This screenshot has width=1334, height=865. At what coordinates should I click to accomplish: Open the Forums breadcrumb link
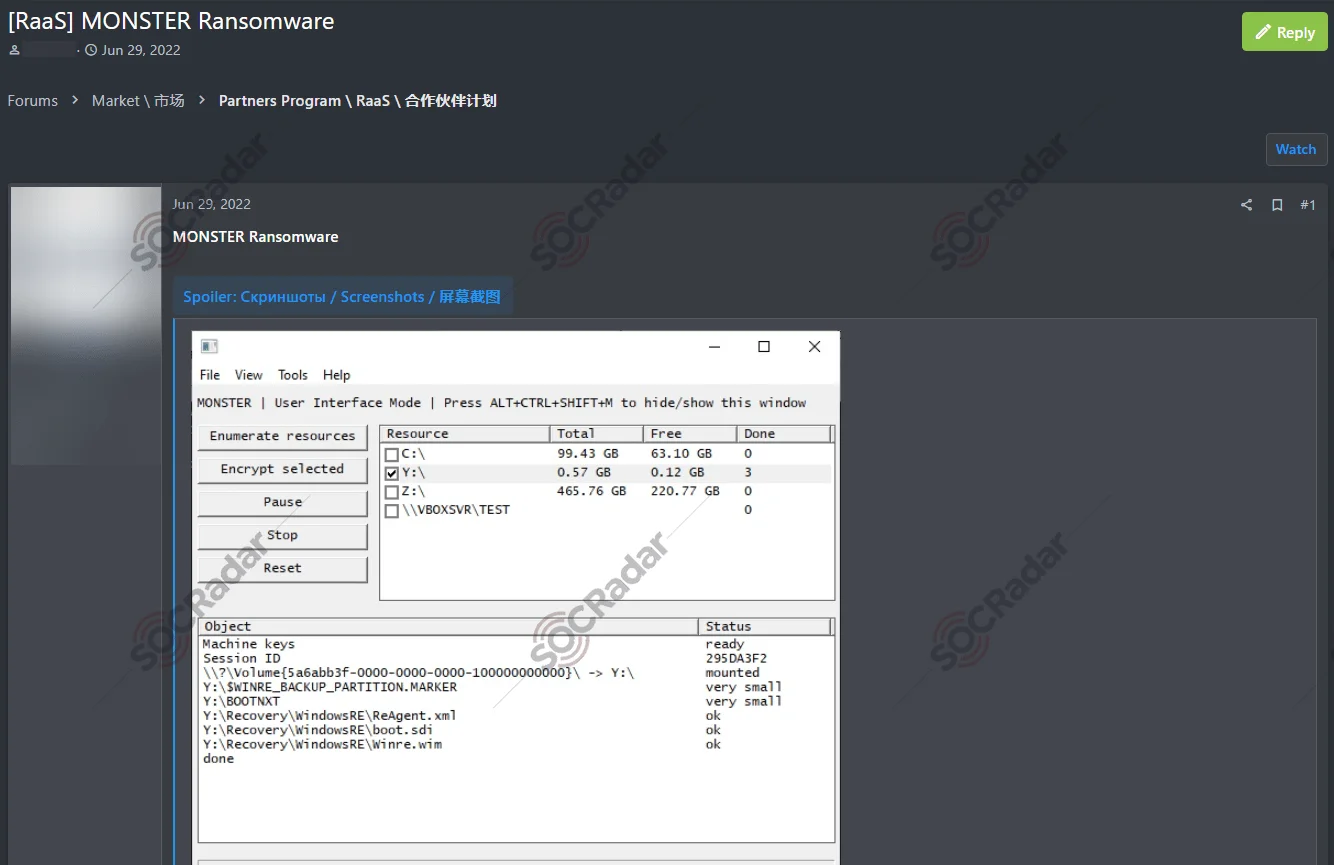pos(33,100)
